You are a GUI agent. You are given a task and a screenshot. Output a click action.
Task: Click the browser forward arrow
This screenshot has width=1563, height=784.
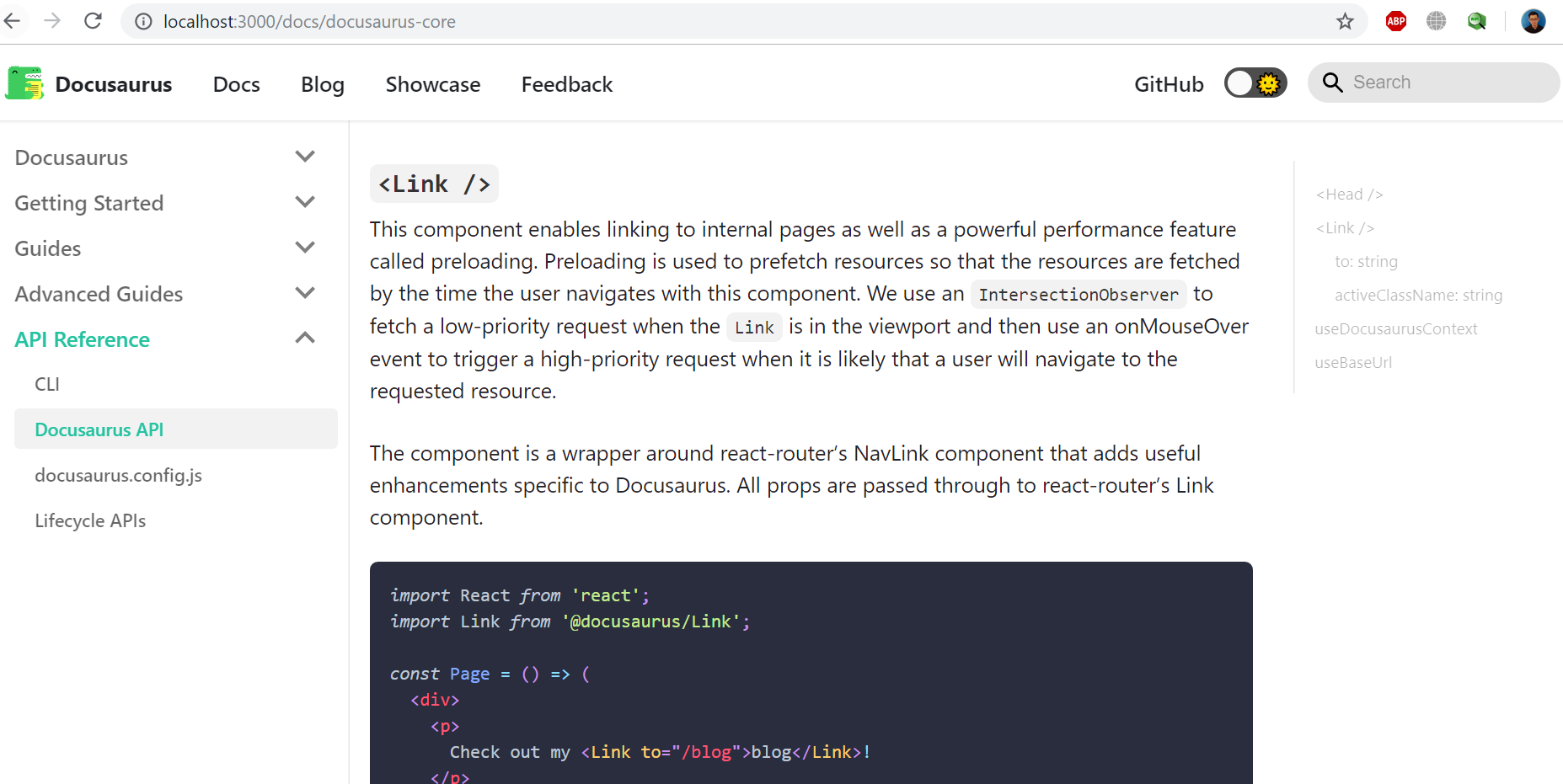pyautogui.click(x=52, y=21)
